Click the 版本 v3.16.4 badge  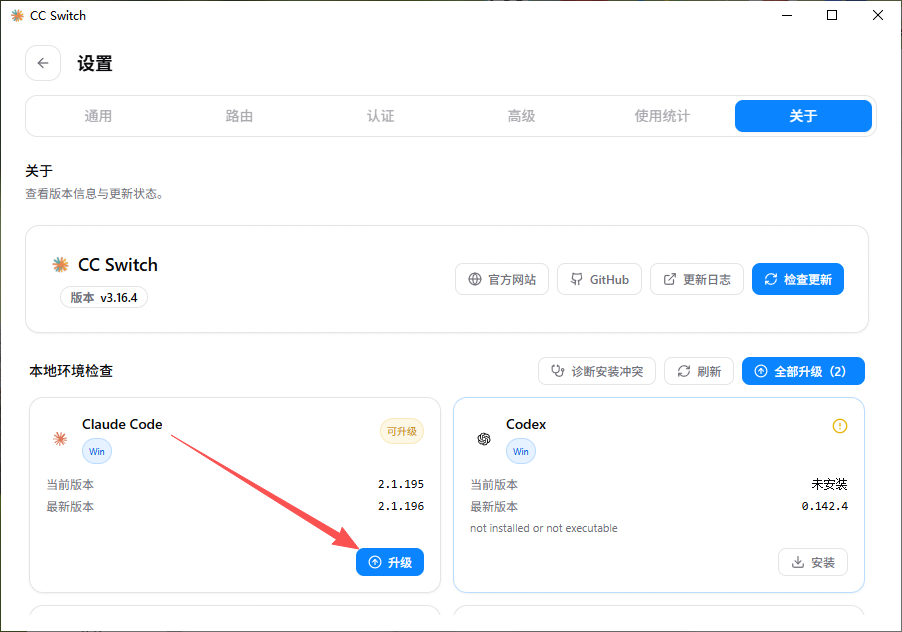click(x=104, y=298)
